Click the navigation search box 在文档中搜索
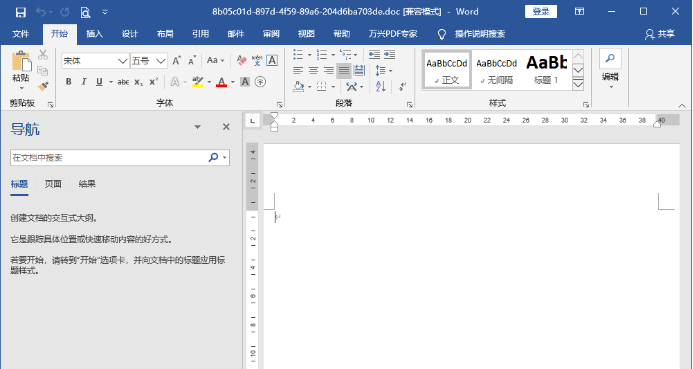Viewport: 693px width, 369px height. (x=108, y=158)
